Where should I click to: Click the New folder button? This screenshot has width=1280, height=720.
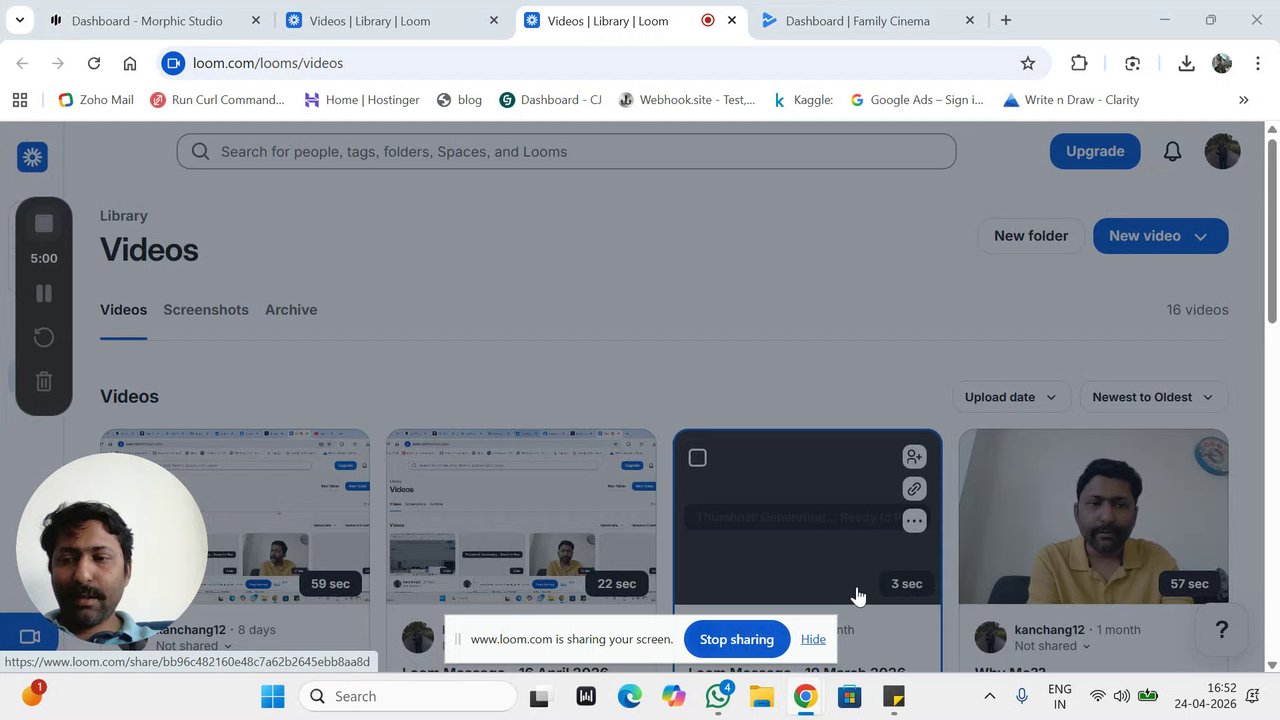pyautogui.click(x=1031, y=236)
